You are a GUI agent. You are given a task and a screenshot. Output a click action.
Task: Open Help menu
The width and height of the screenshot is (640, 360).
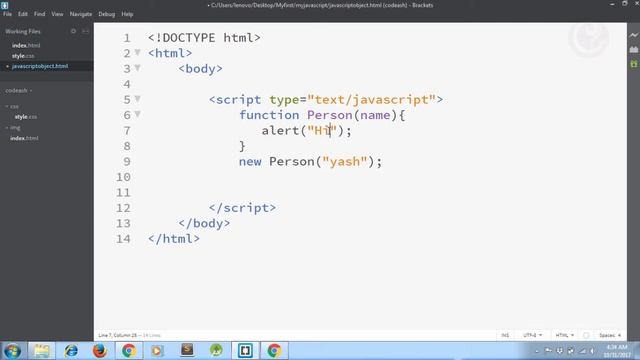click(x=127, y=14)
